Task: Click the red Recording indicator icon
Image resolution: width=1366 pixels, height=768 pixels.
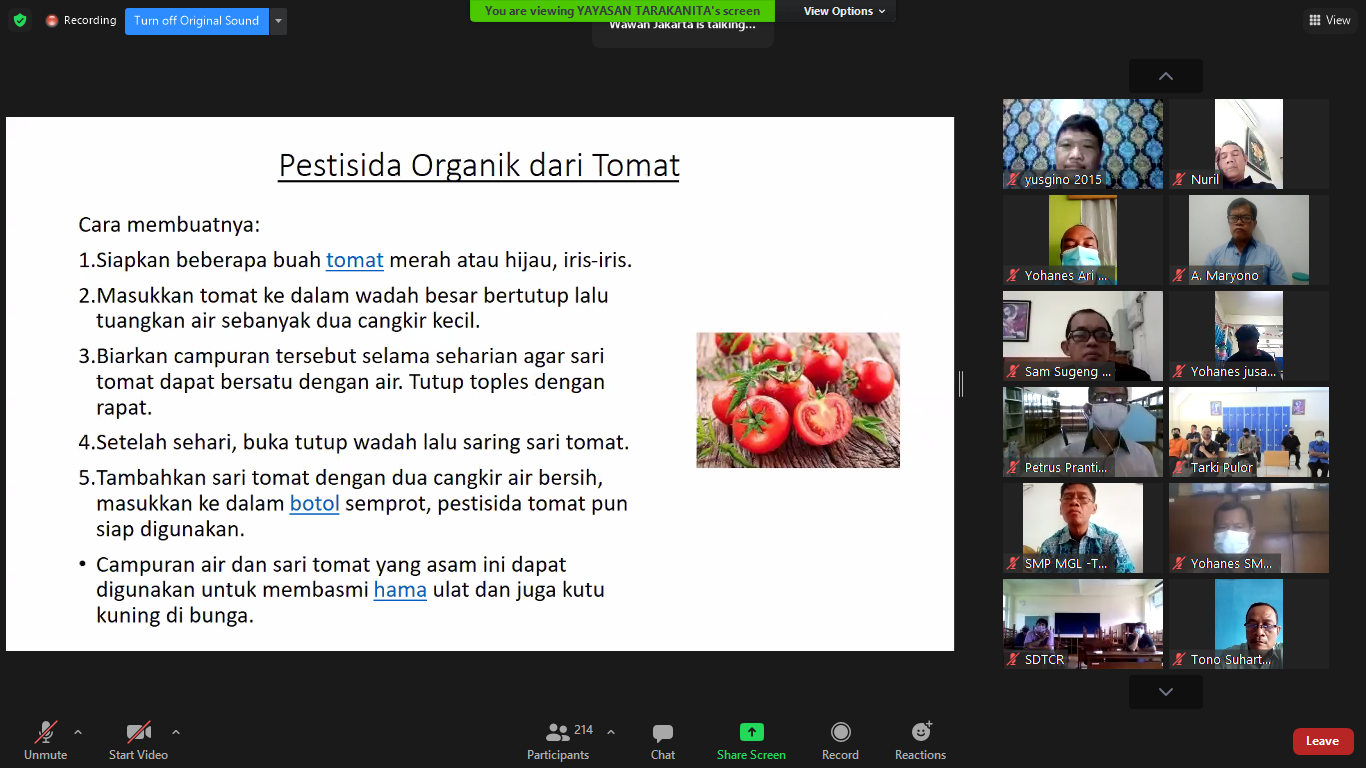Action: point(52,20)
